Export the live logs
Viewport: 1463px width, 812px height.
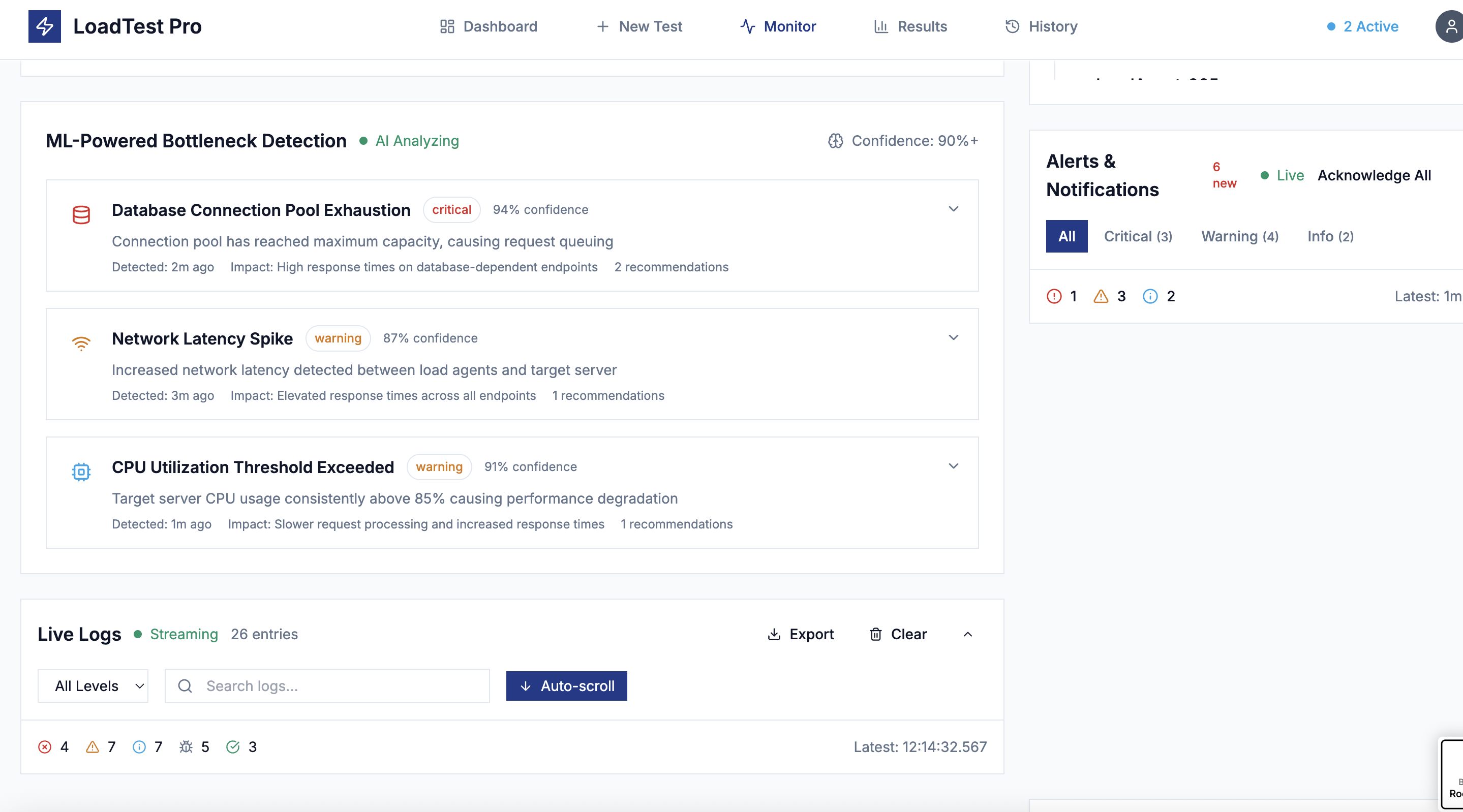point(800,634)
